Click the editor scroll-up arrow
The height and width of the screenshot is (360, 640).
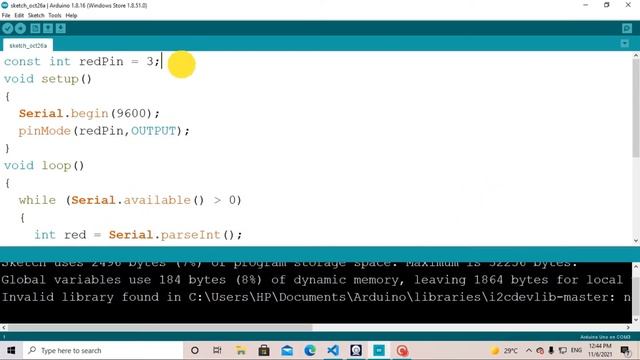click(636, 56)
